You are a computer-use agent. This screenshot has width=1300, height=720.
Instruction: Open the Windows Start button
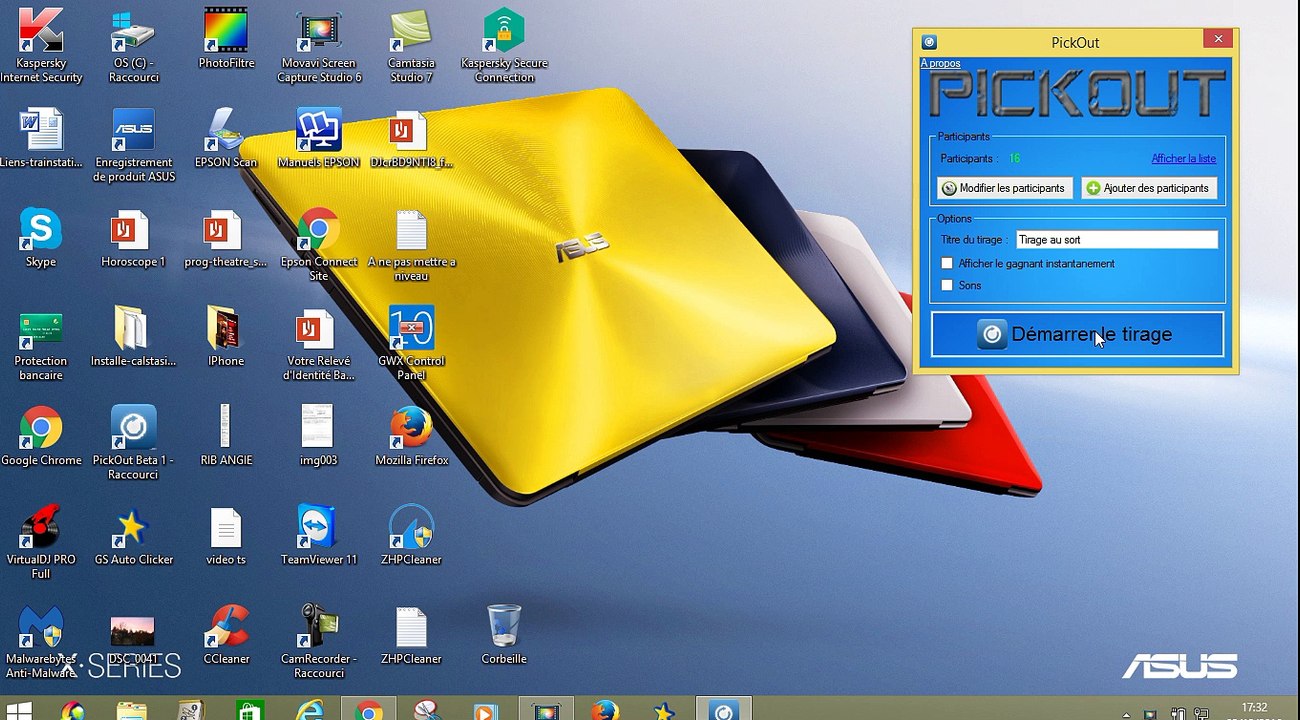pos(18,710)
